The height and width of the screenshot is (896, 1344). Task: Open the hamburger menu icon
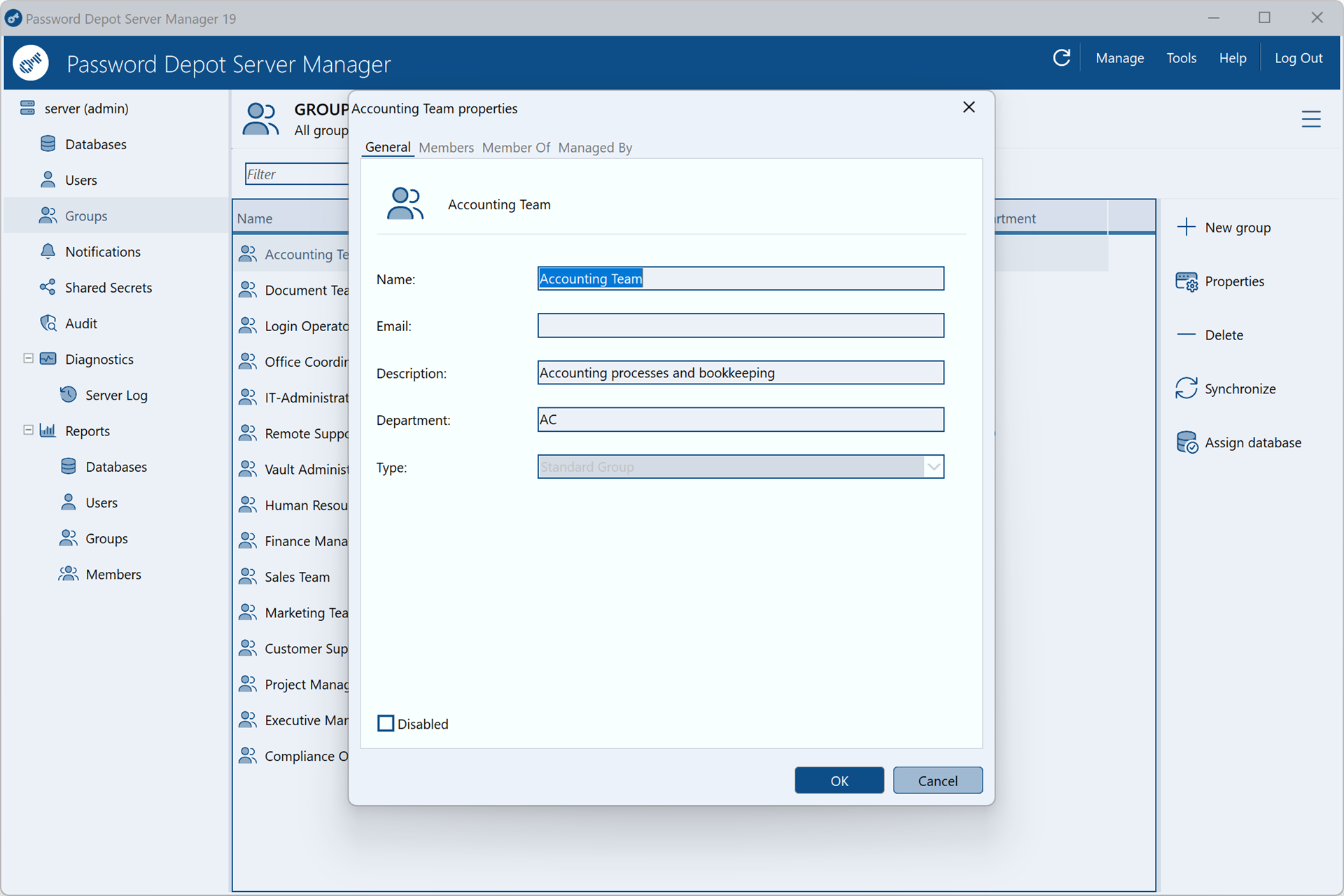point(1311,119)
